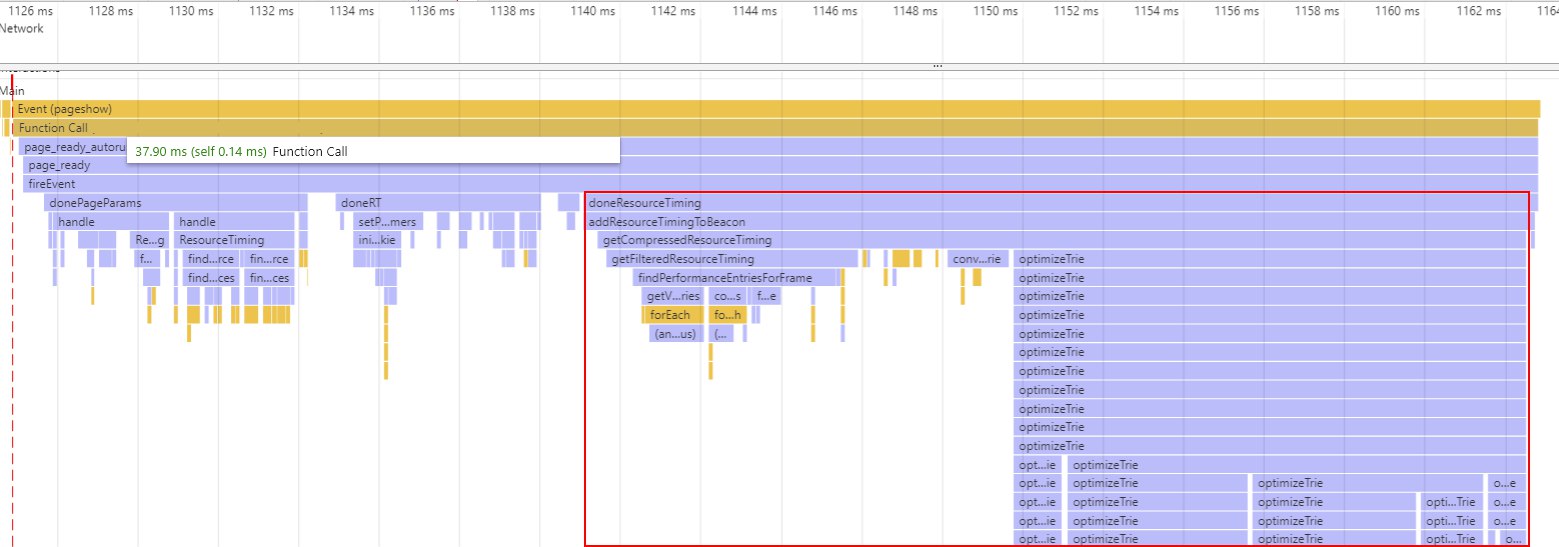Select the fin...ces call frame
This screenshot has height=547, width=1559.
click(269, 277)
